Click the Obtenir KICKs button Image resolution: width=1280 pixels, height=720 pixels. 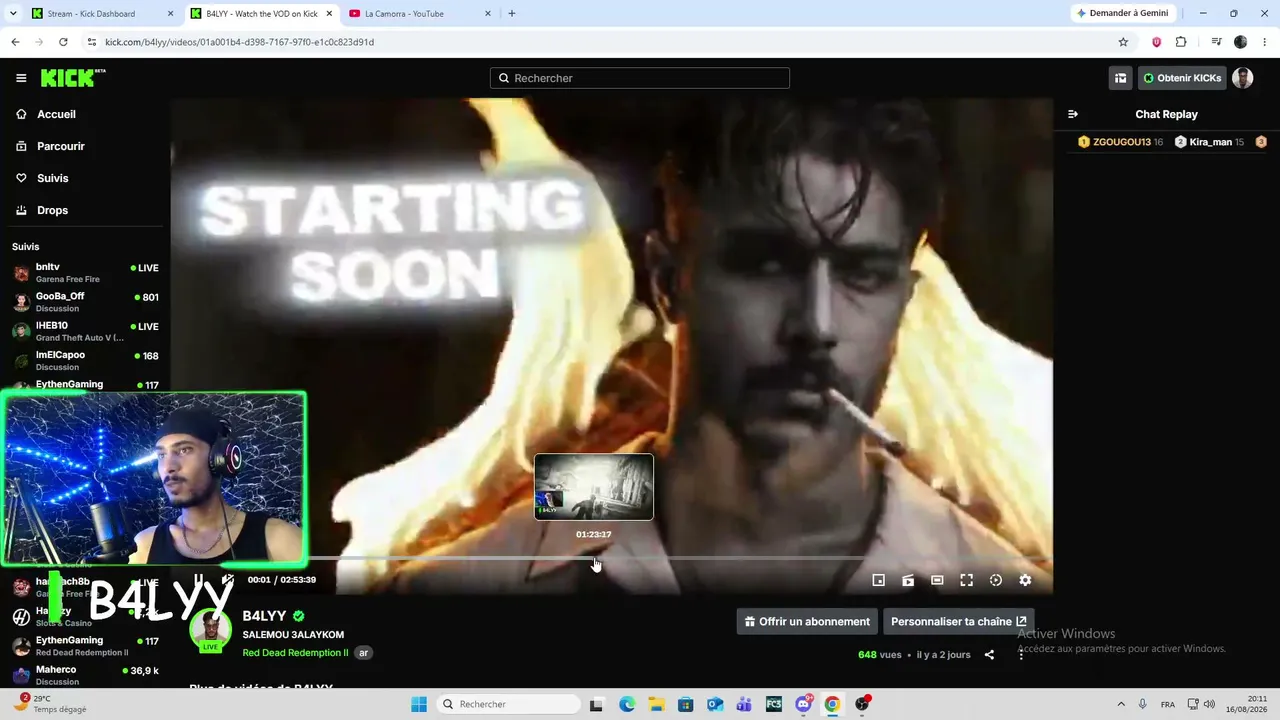click(1182, 78)
